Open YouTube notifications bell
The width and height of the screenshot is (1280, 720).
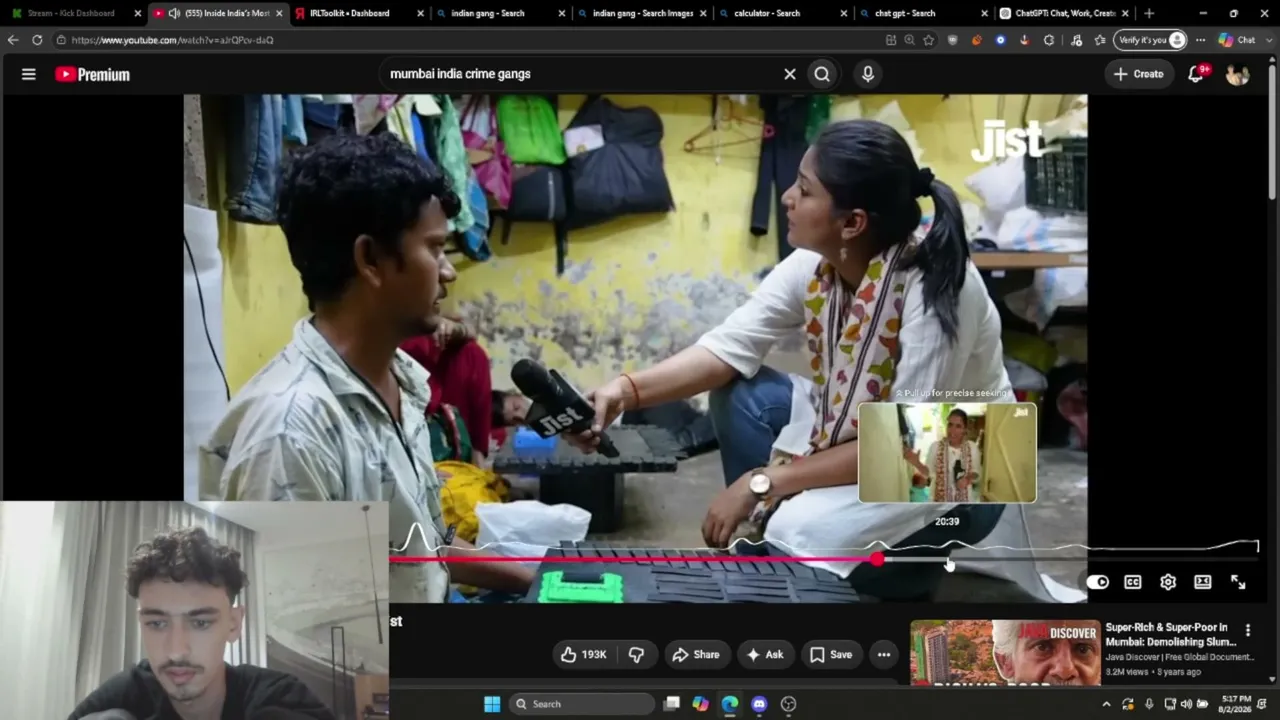[x=1196, y=74]
